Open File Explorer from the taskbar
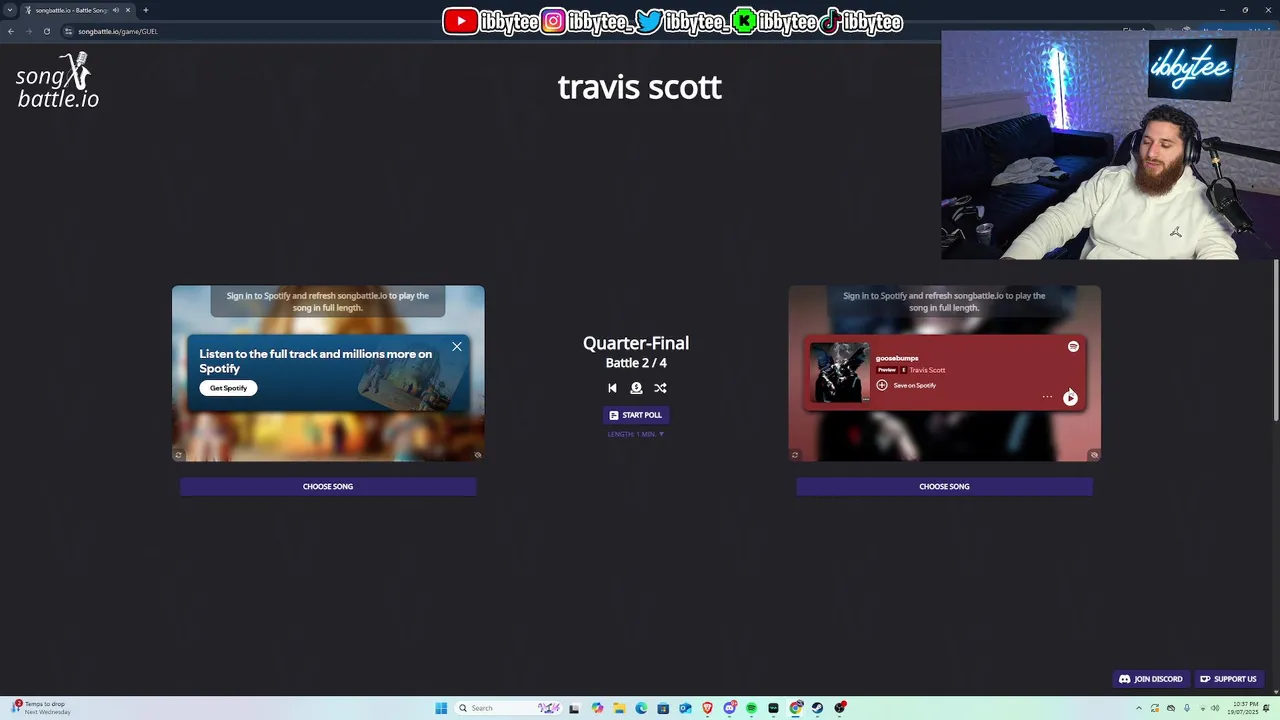The image size is (1280, 720). [x=619, y=708]
